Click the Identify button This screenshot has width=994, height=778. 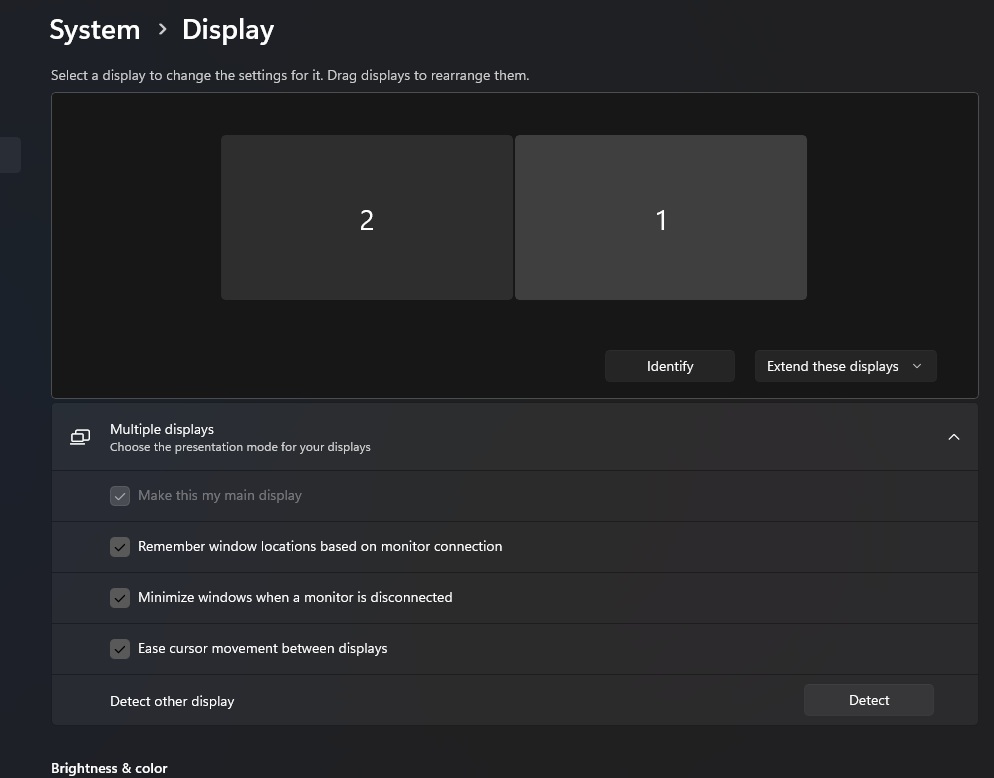point(669,366)
